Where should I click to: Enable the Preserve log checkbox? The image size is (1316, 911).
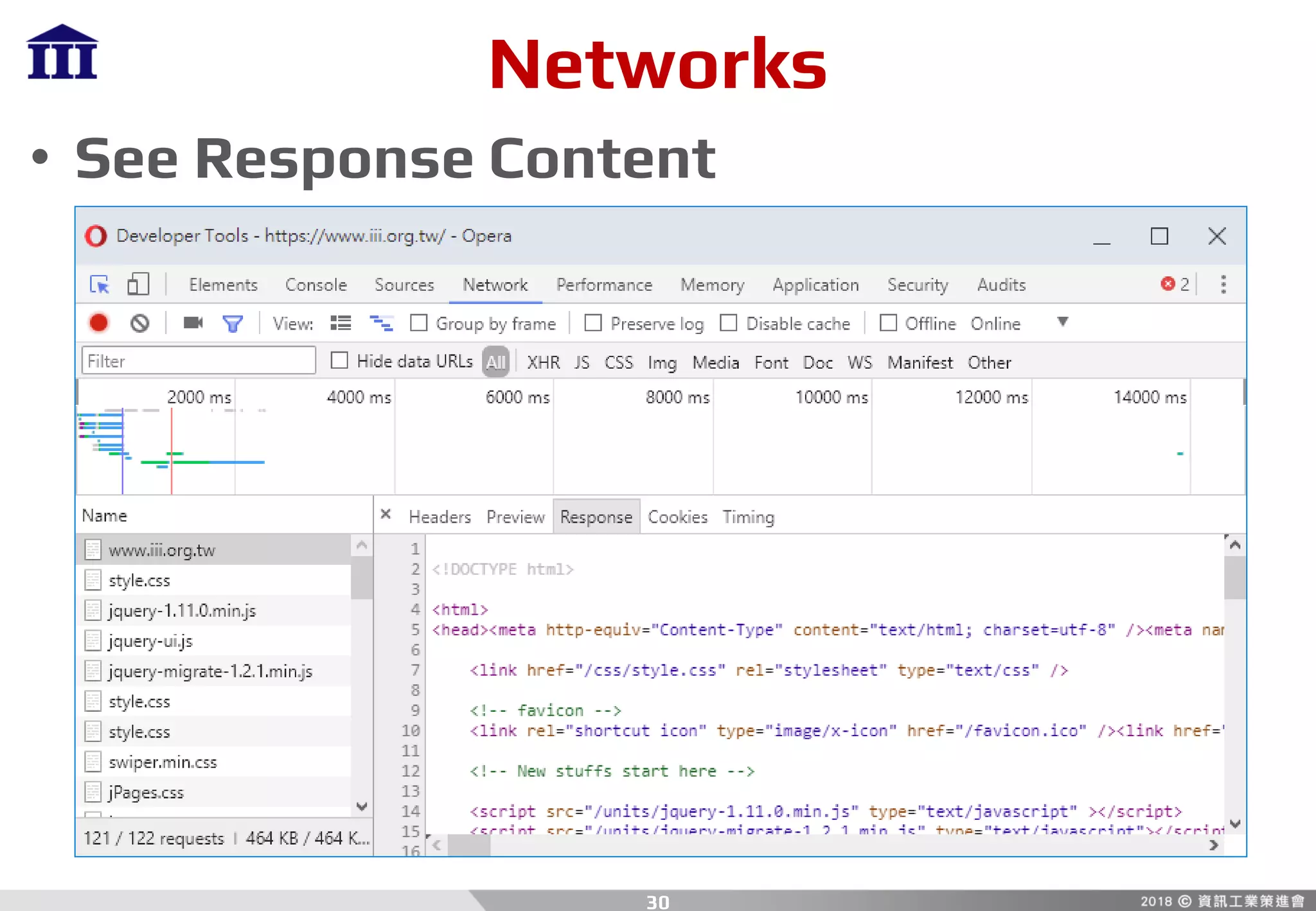(x=593, y=323)
